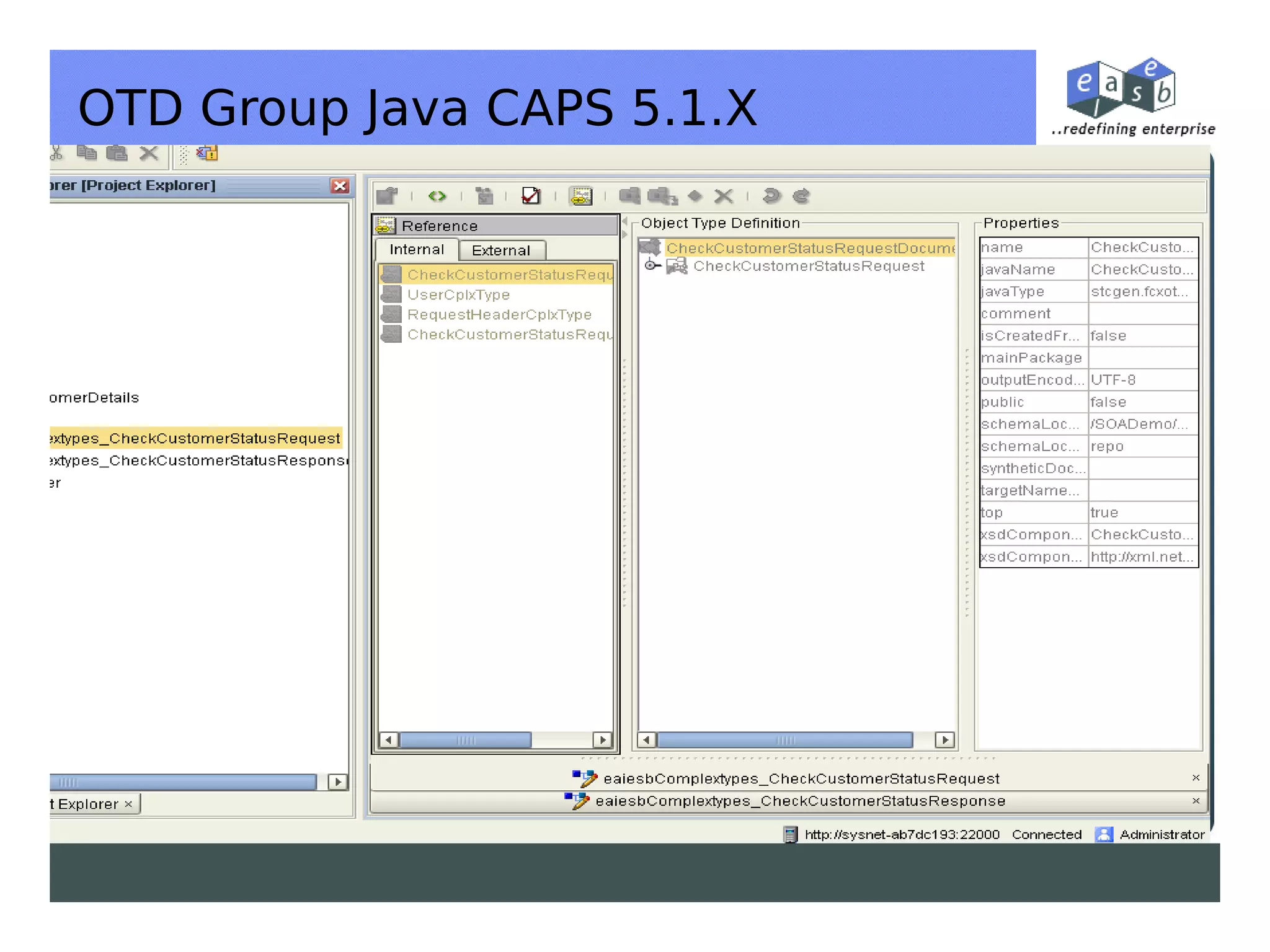1270x952 pixels.
Task: Click the /SOADemo/... schemaLocation value
Action: point(1143,424)
